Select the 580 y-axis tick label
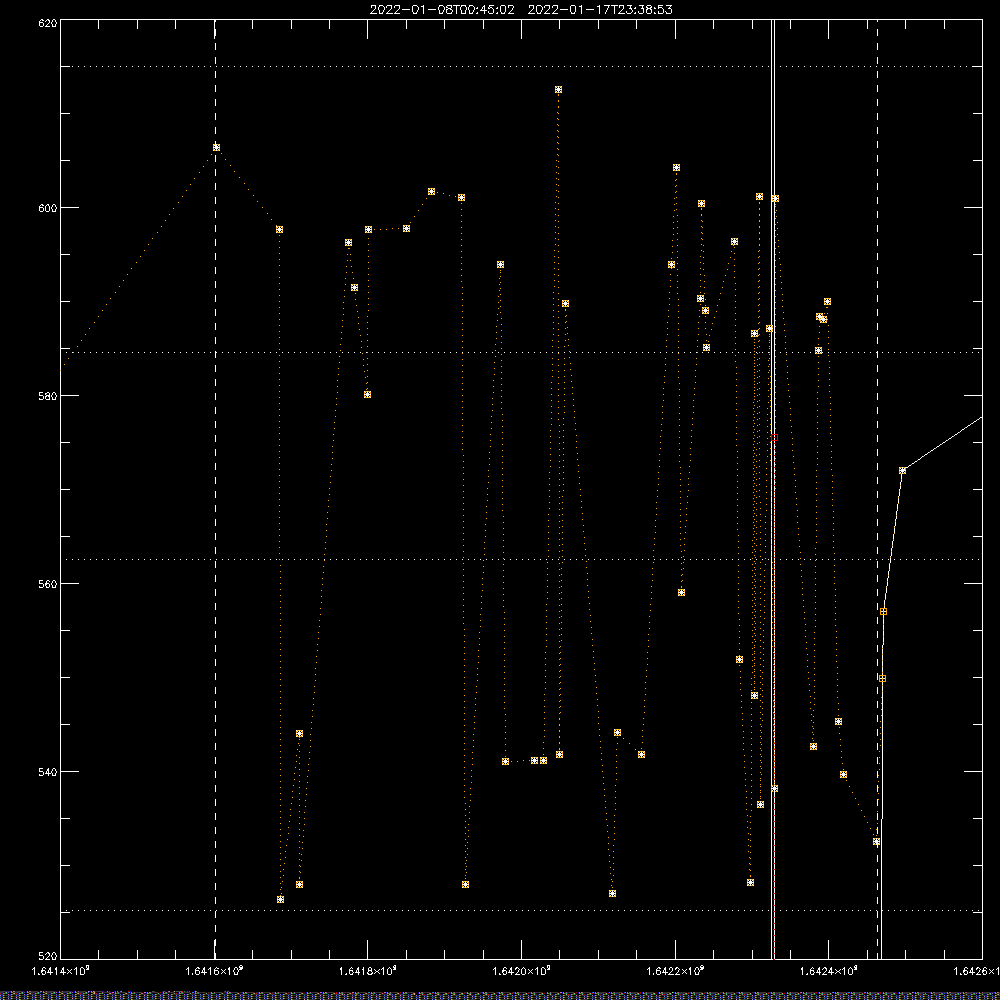The width and height of the screenshot is (1000, 1000). click(48, 395)
